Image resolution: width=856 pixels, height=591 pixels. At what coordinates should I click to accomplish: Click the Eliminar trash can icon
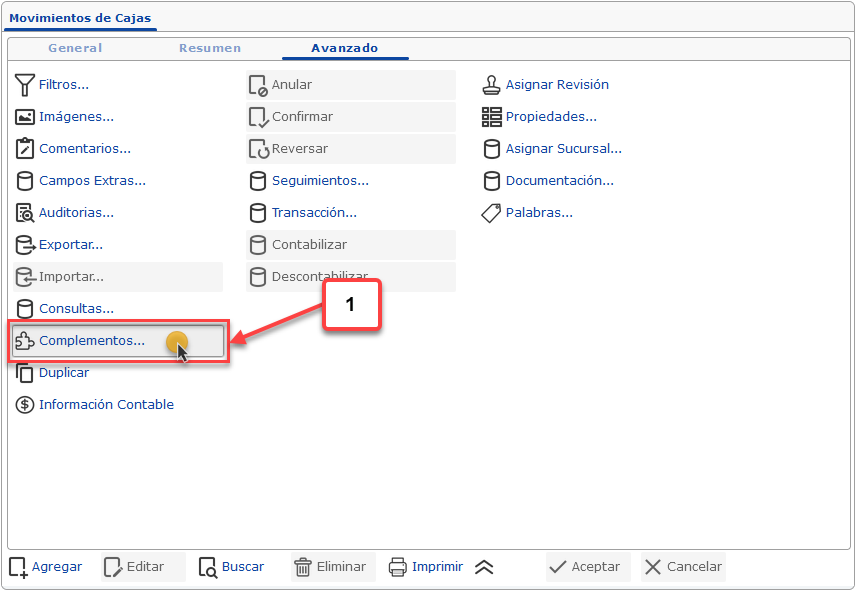(303, 567)
